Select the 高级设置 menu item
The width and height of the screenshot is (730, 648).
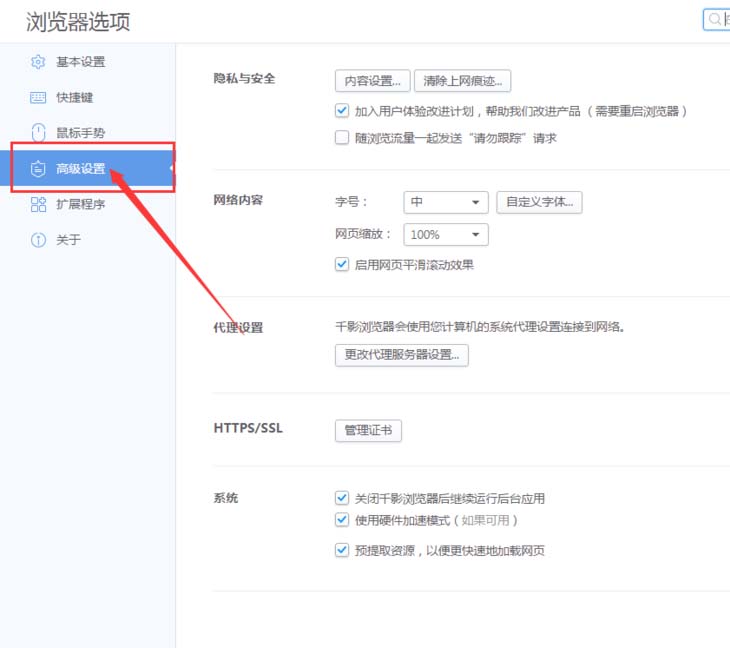(88, 168)
